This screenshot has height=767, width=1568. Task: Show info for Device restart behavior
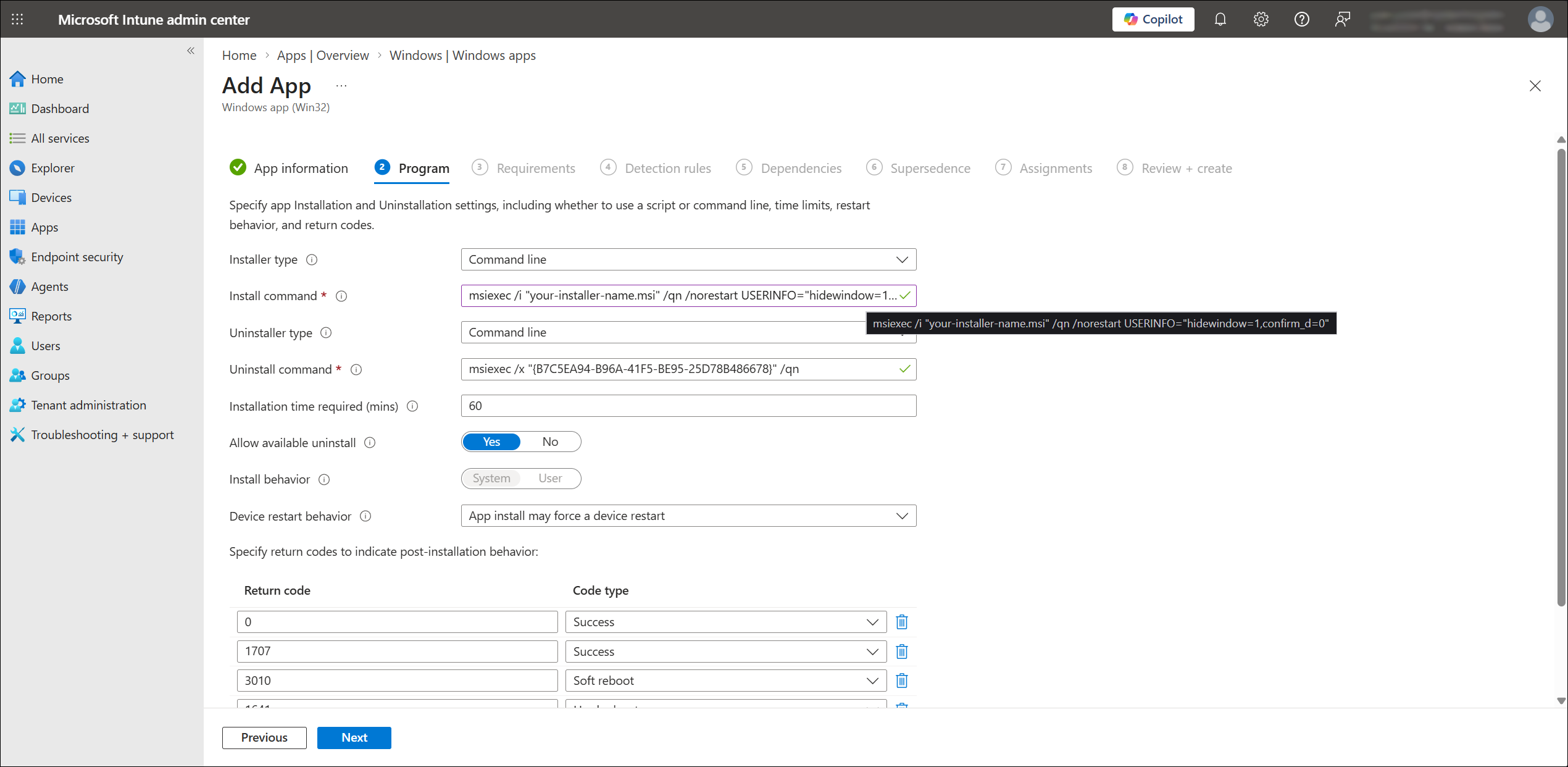365,516
